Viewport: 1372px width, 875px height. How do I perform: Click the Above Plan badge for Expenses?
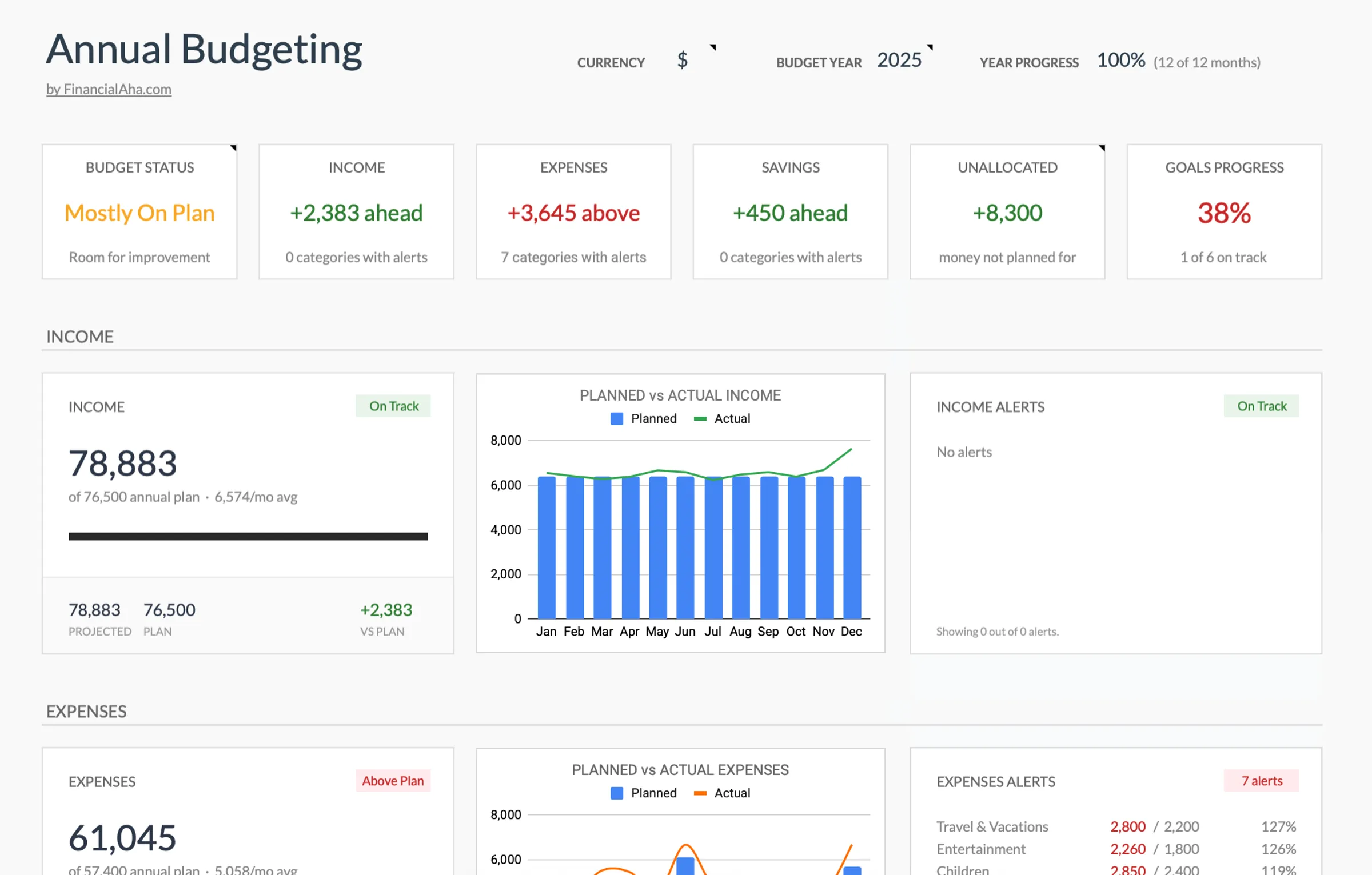tap(393, 781)
